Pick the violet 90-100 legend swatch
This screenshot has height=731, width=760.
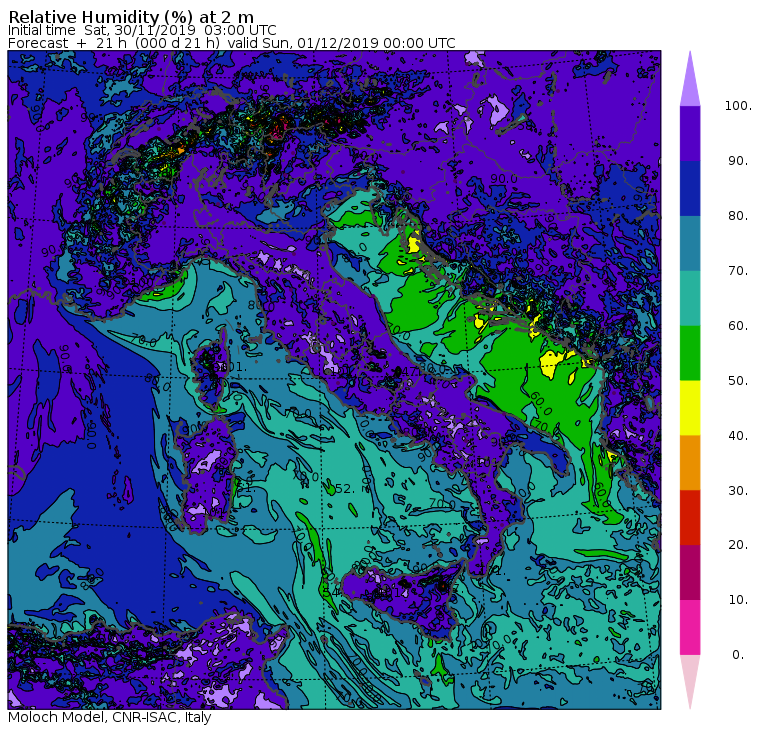pyautogui.click(x=690, y=133)
